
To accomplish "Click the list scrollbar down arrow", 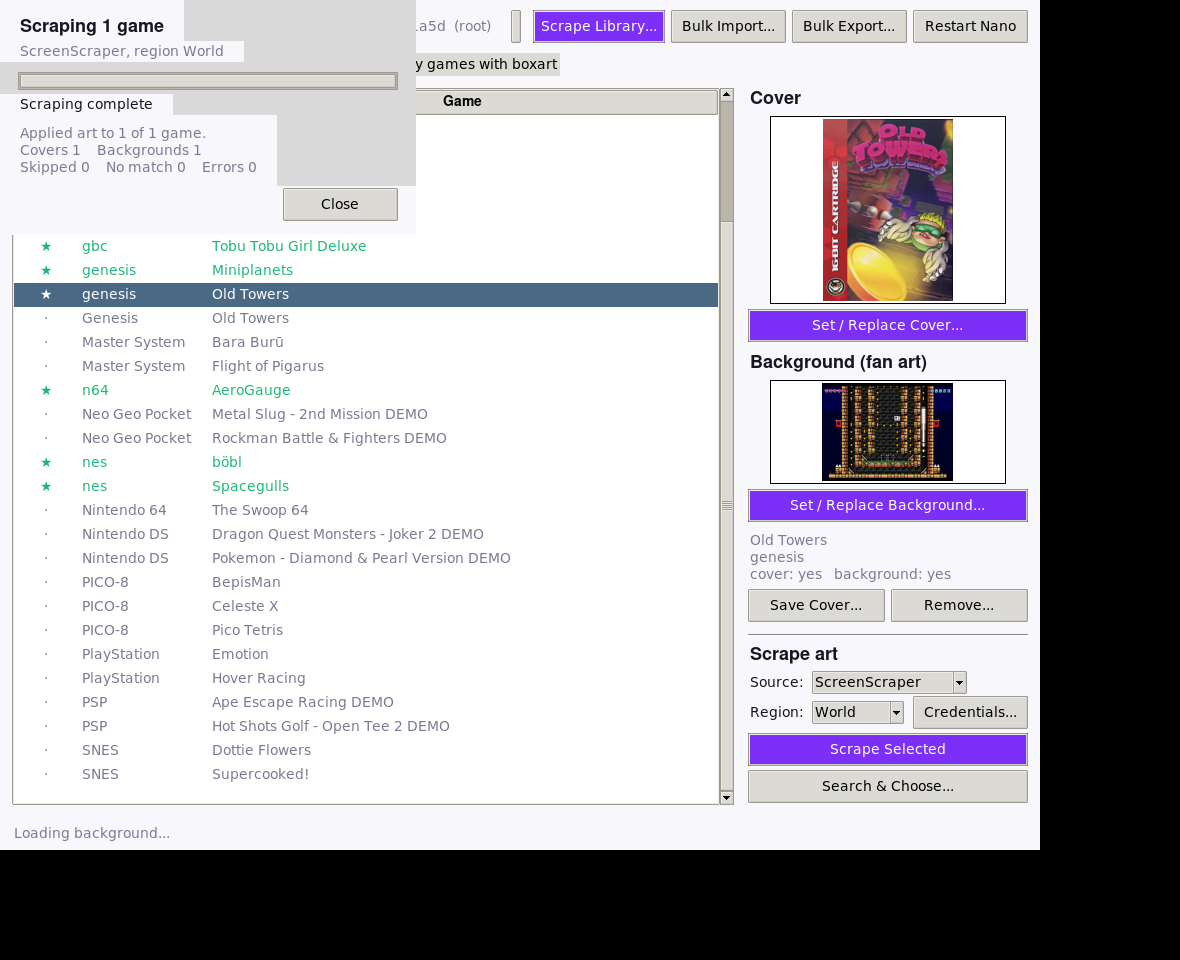I will pyautogui.click(x=726, y=797).
